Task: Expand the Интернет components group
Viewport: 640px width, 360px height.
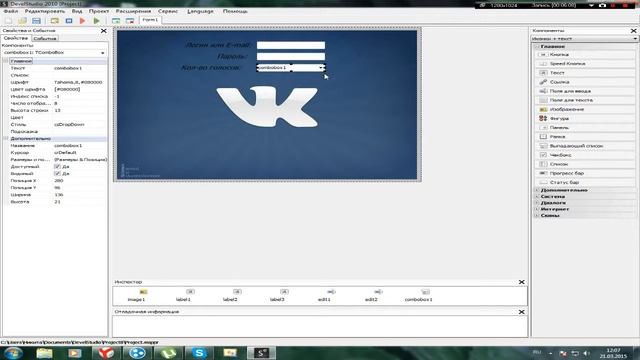Action: pyautogui.click(x=537, y=209)
